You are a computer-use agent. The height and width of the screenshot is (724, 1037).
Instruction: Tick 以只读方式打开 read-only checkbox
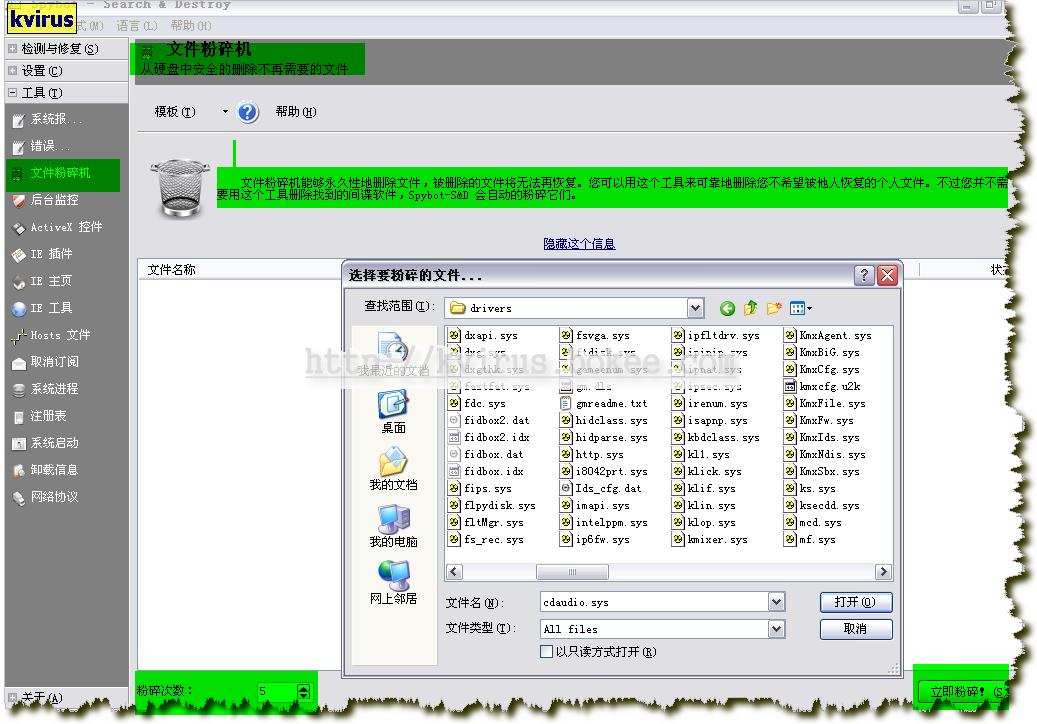(546, 652)
